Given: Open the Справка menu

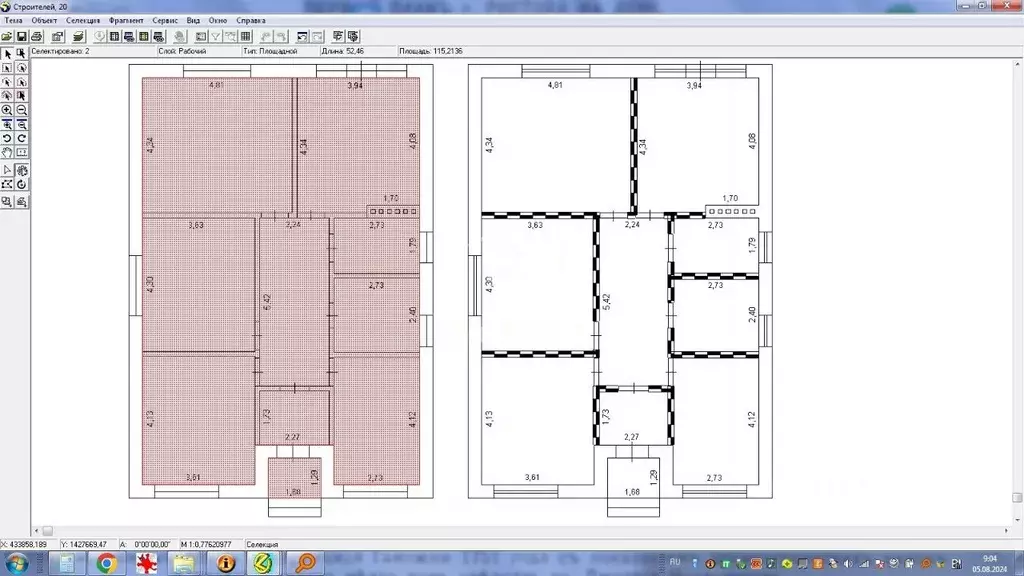Looking at the screenshot, I should coord(251,20).
